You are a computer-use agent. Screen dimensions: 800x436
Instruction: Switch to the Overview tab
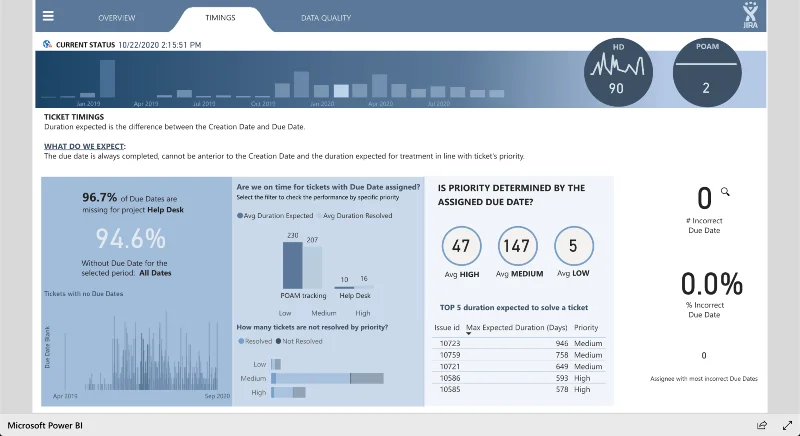click(117, 18)
